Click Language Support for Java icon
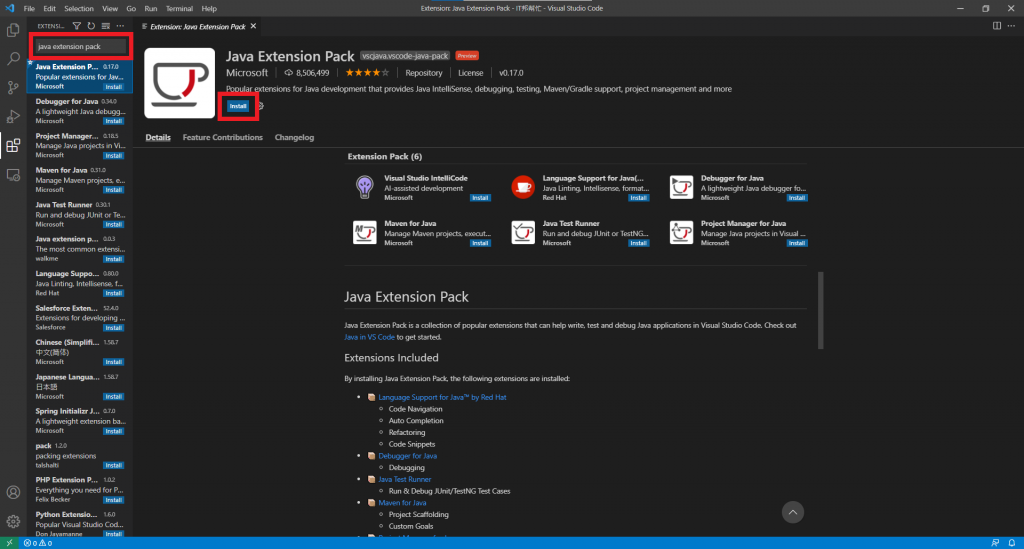 (x=522, y=187)
